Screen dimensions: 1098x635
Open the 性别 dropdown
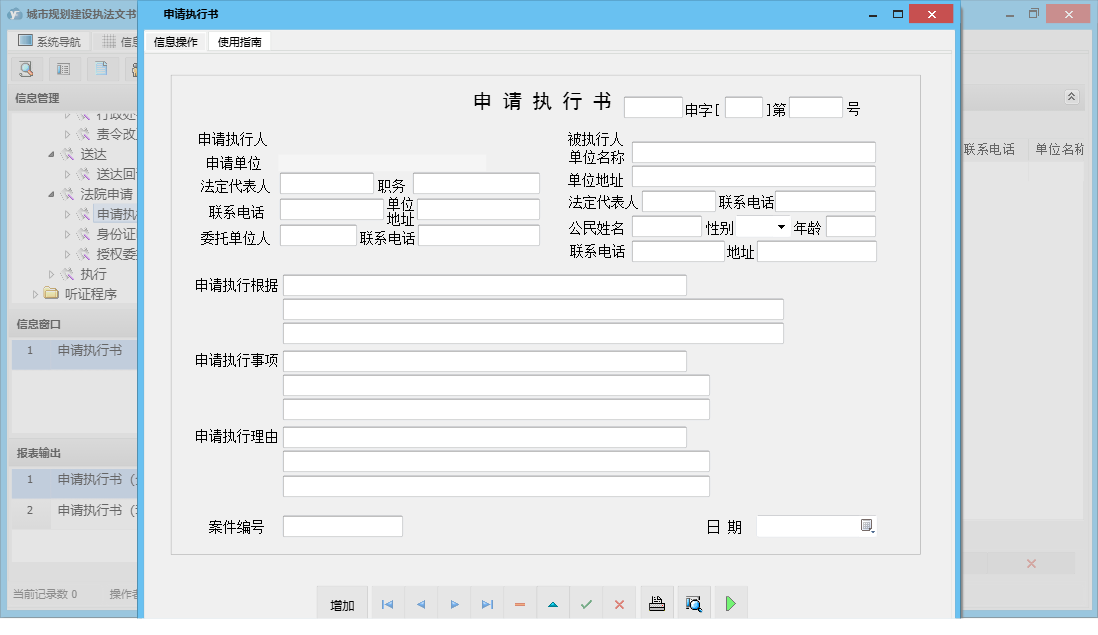(781, 228)
